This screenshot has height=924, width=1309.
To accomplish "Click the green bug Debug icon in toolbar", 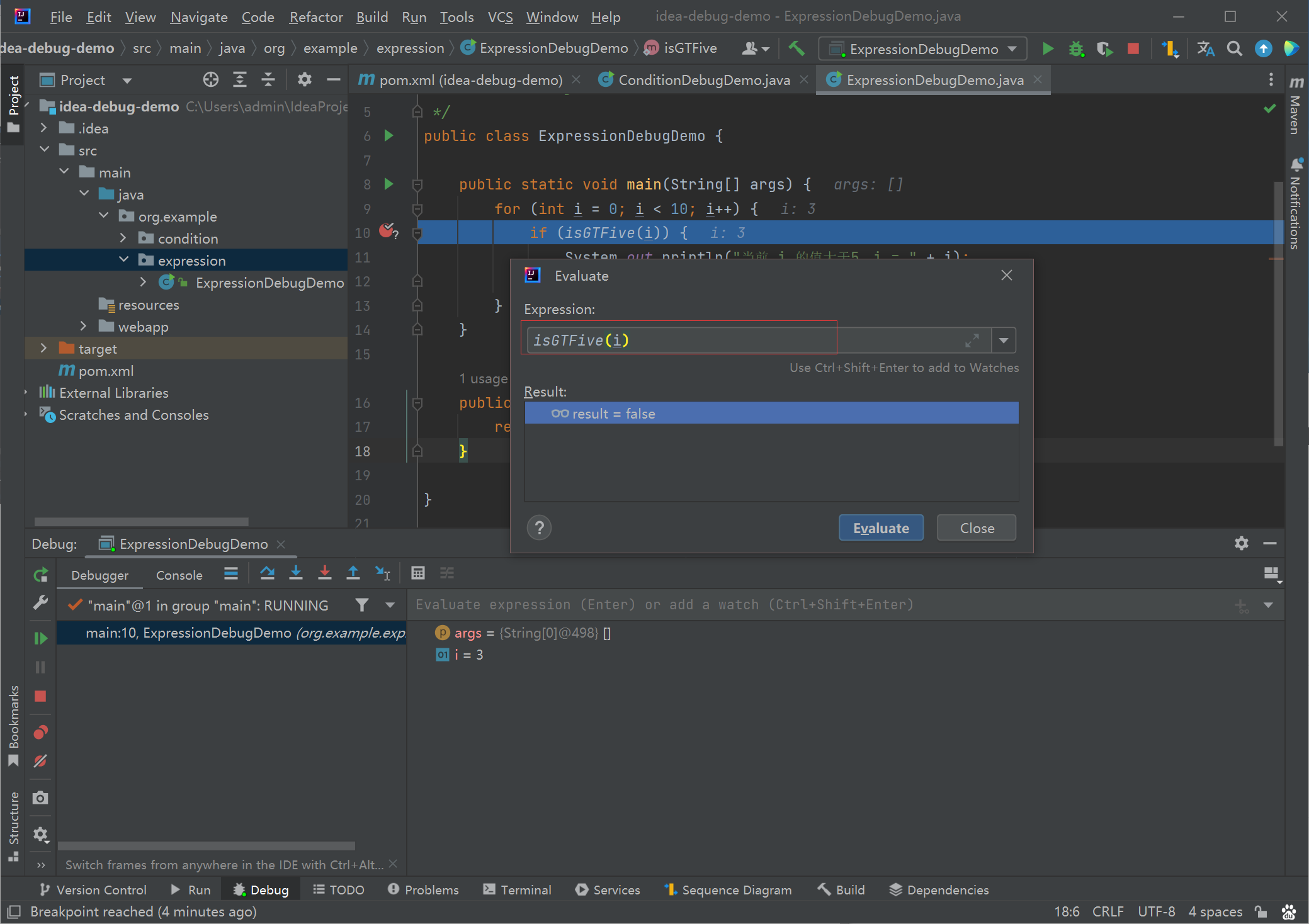I will (1076, 49).
